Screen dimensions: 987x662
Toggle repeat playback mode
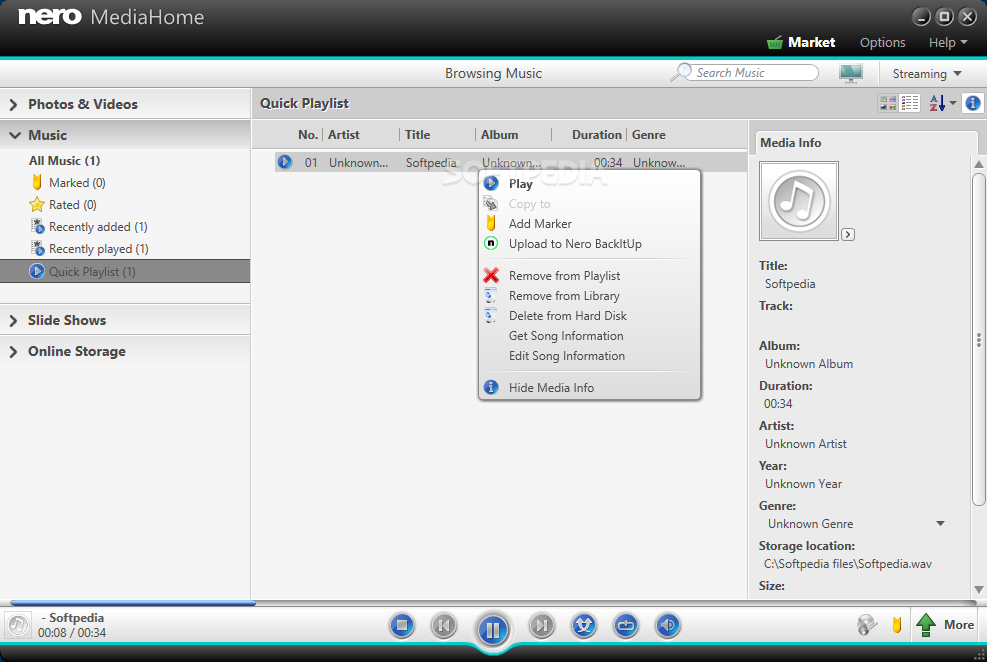coord(626,626)
